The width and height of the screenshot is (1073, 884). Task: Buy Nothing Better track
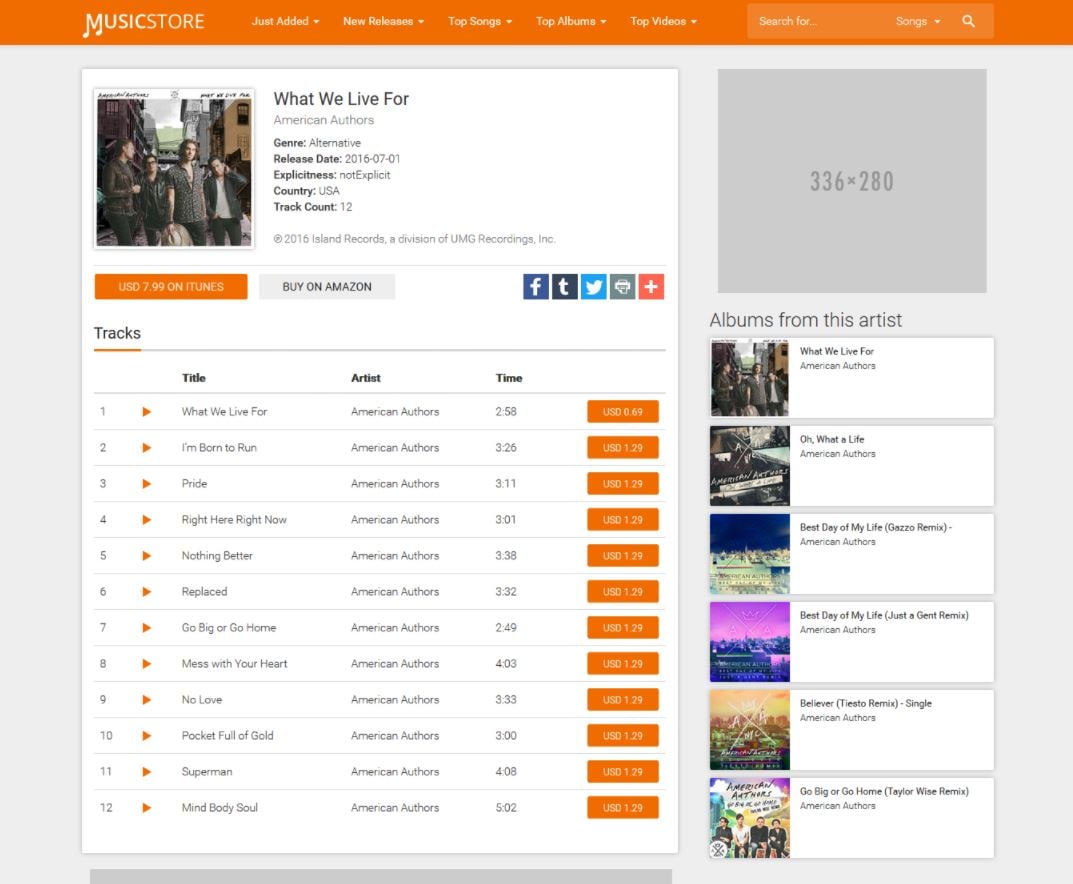click(x=623, y=556)
